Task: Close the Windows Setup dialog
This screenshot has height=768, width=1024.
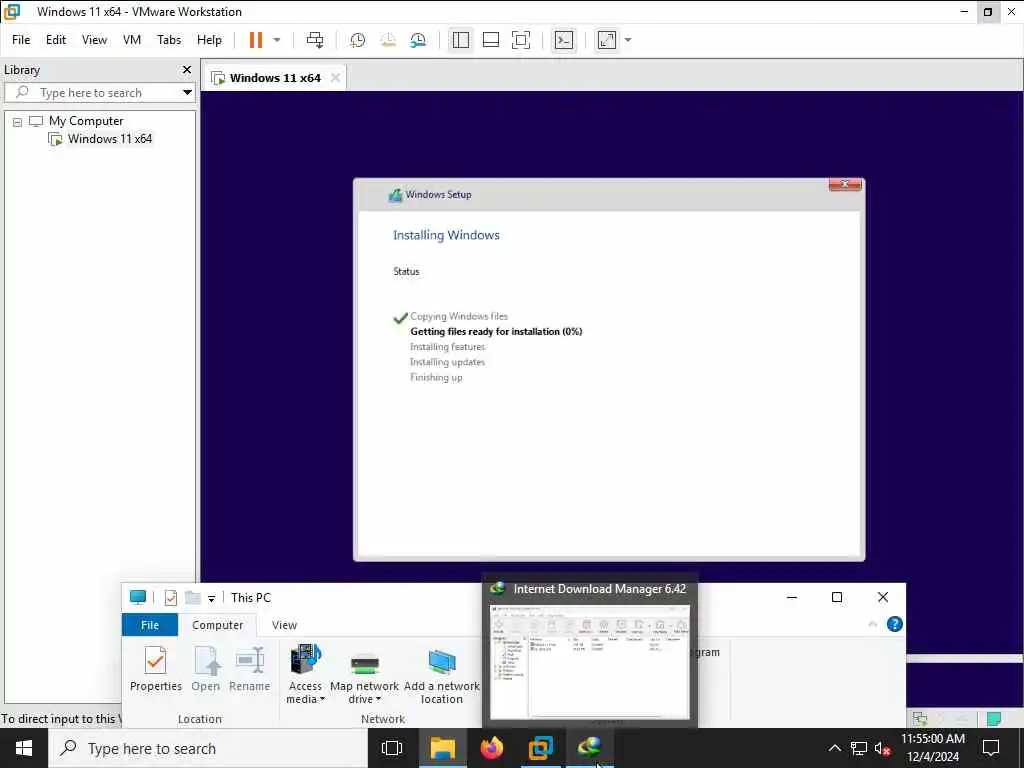Action: pyautogui.click(x=845, y=185)
